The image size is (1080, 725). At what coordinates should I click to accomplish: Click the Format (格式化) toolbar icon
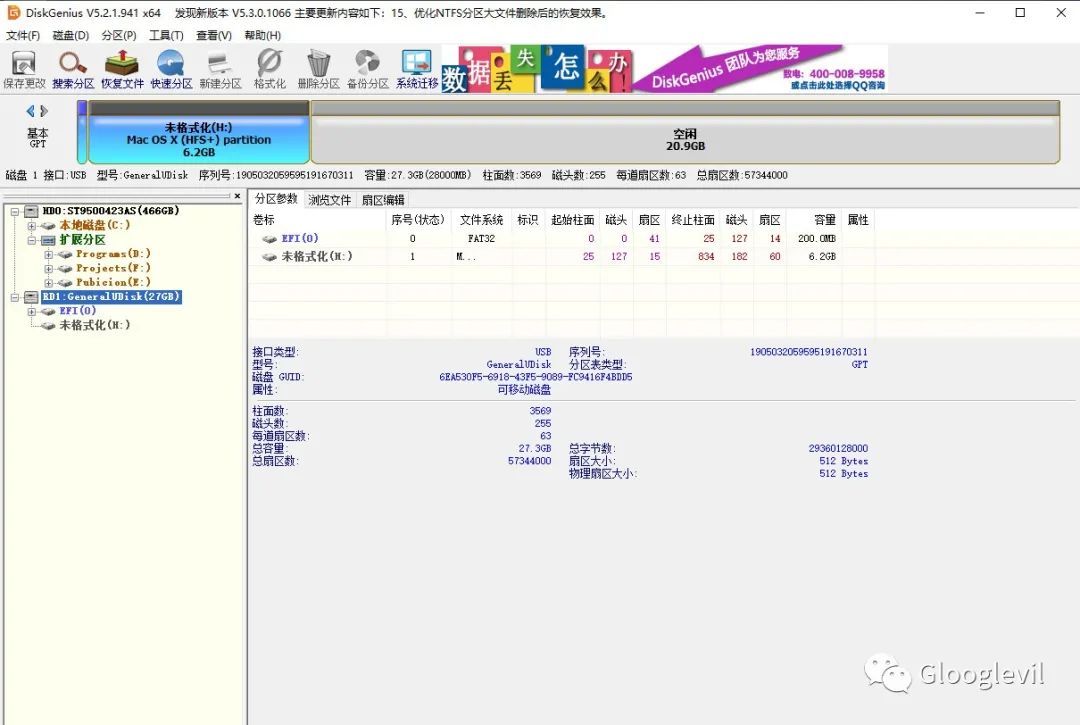click(x=269, y=70)
